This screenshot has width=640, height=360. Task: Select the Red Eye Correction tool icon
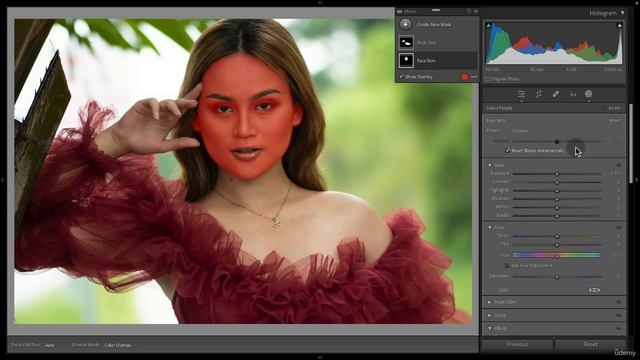coord(573,94)
